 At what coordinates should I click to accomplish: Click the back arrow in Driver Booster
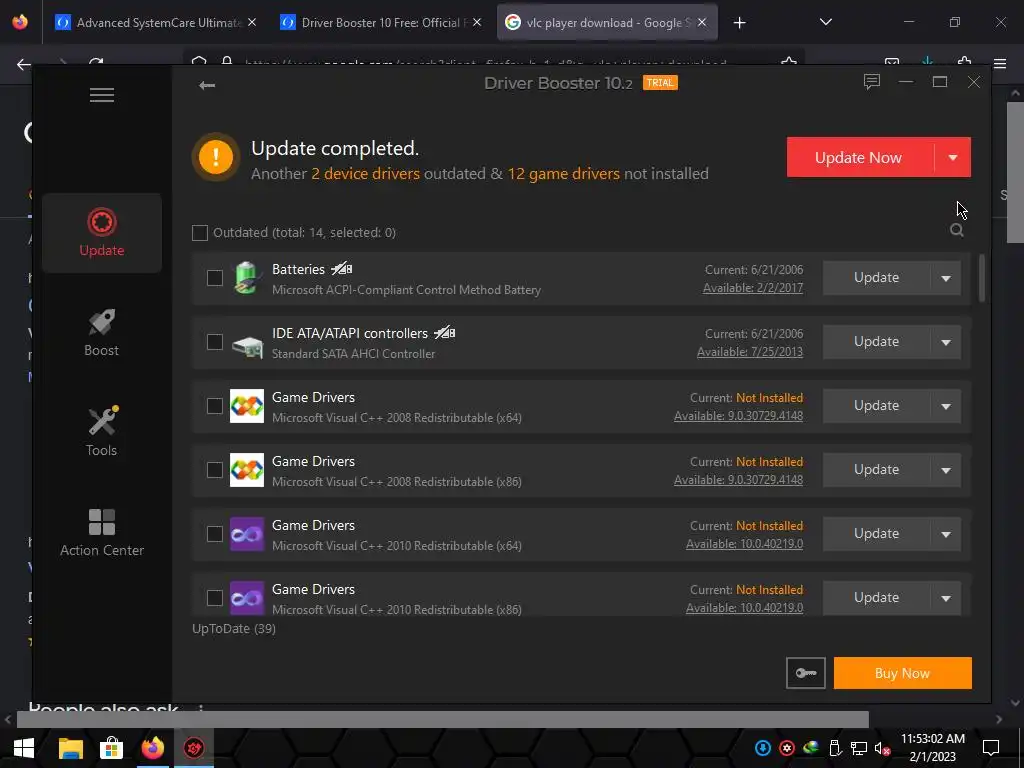pyautogui.click(x=207, y=85)
